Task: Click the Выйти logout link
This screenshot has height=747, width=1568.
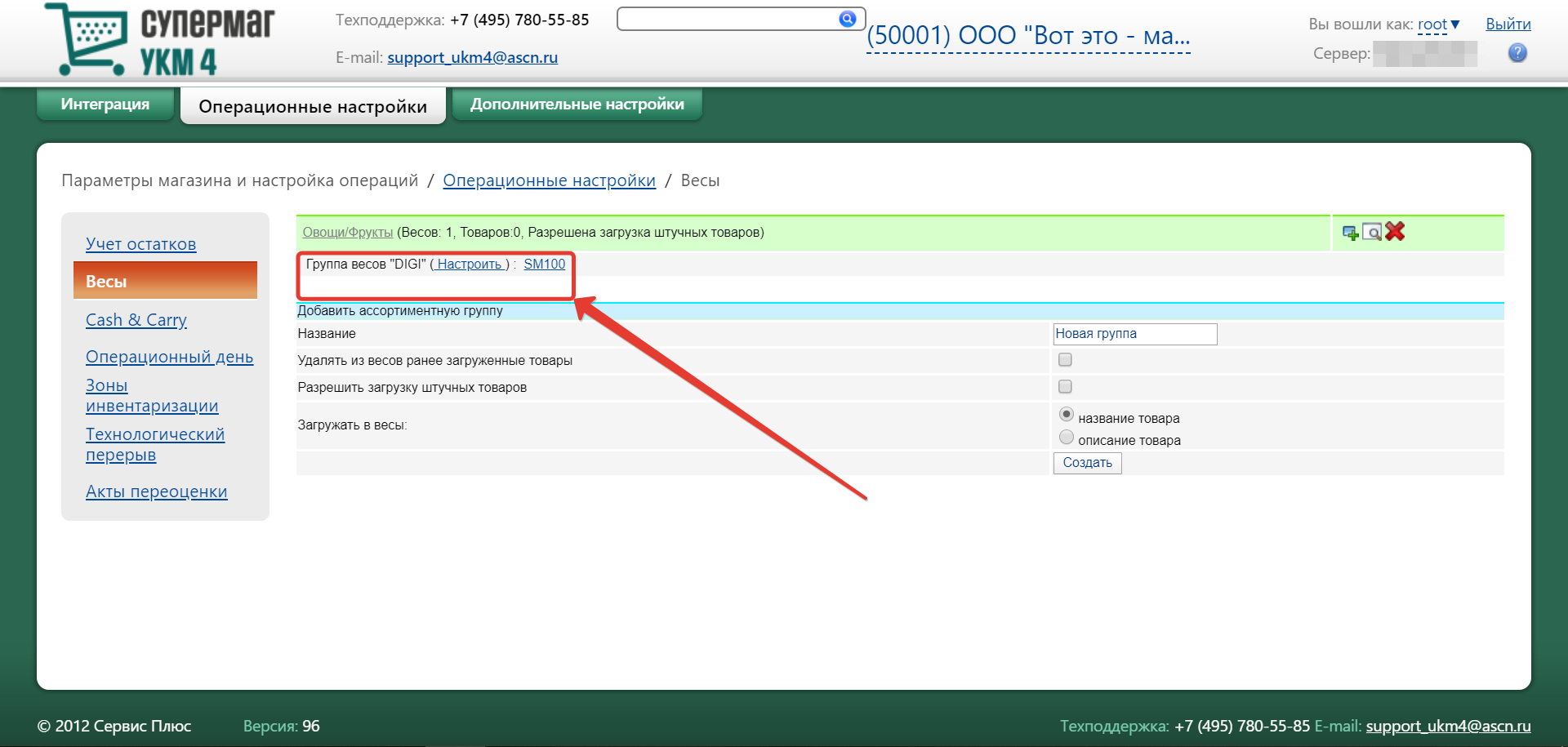Action: (1508, 24)
